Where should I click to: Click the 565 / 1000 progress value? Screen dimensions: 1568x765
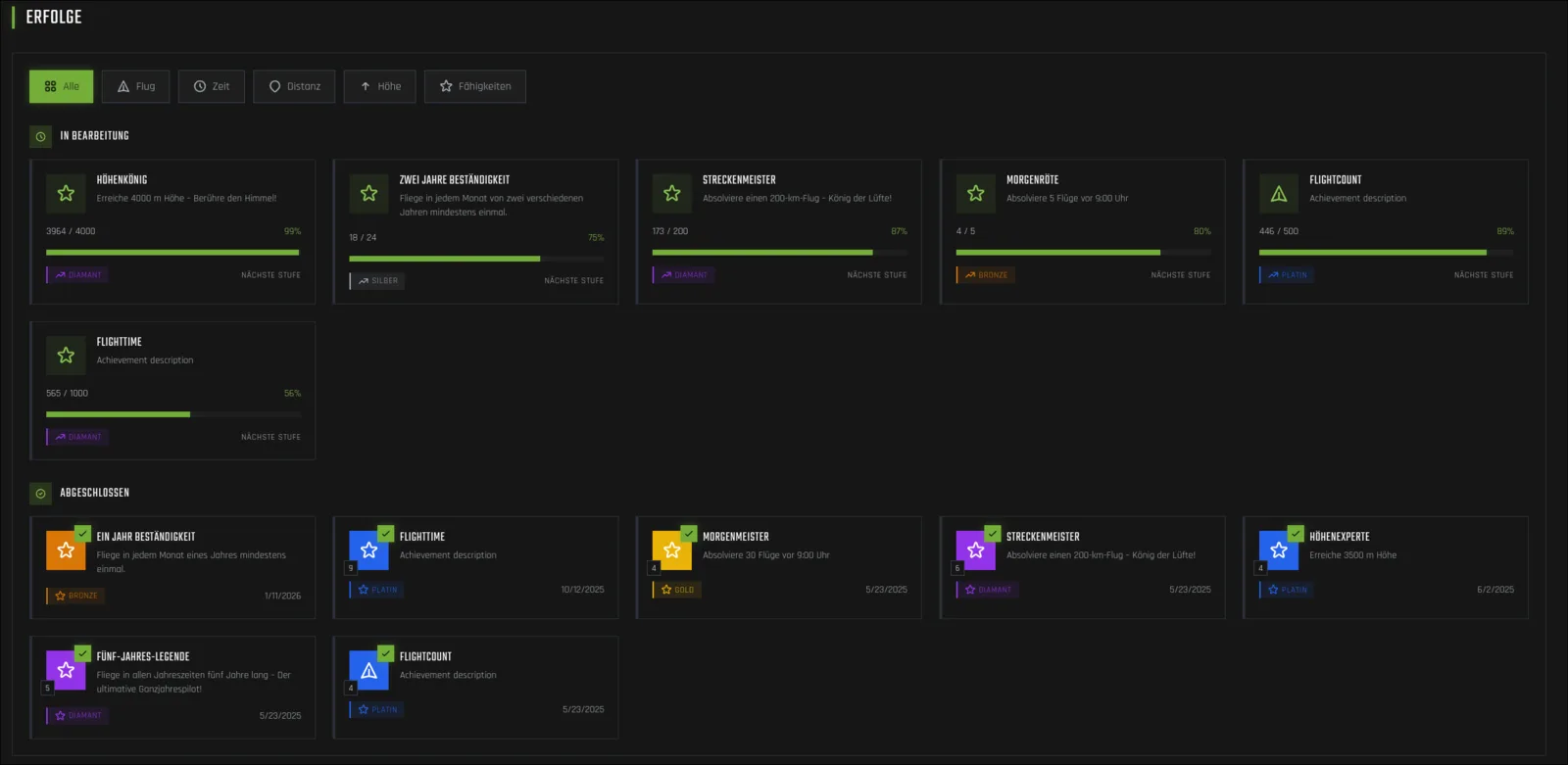(x=67, y=393)
